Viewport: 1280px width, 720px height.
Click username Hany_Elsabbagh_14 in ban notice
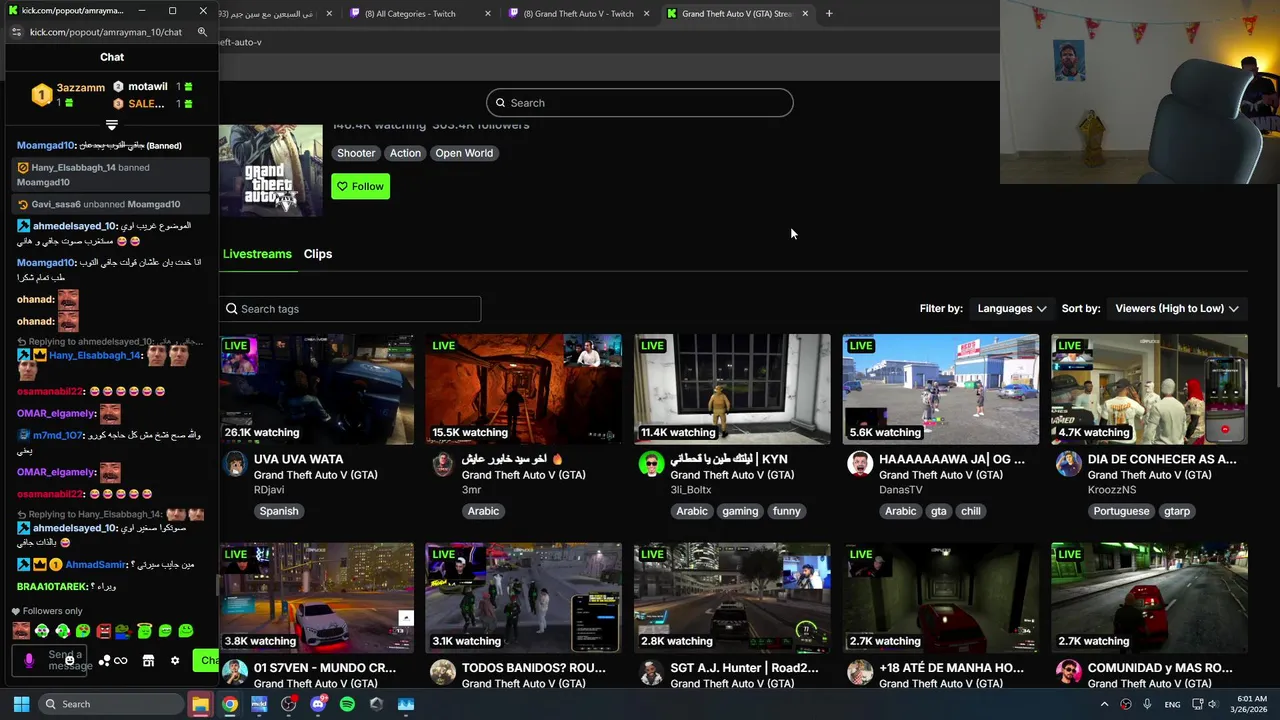point(73,168)
